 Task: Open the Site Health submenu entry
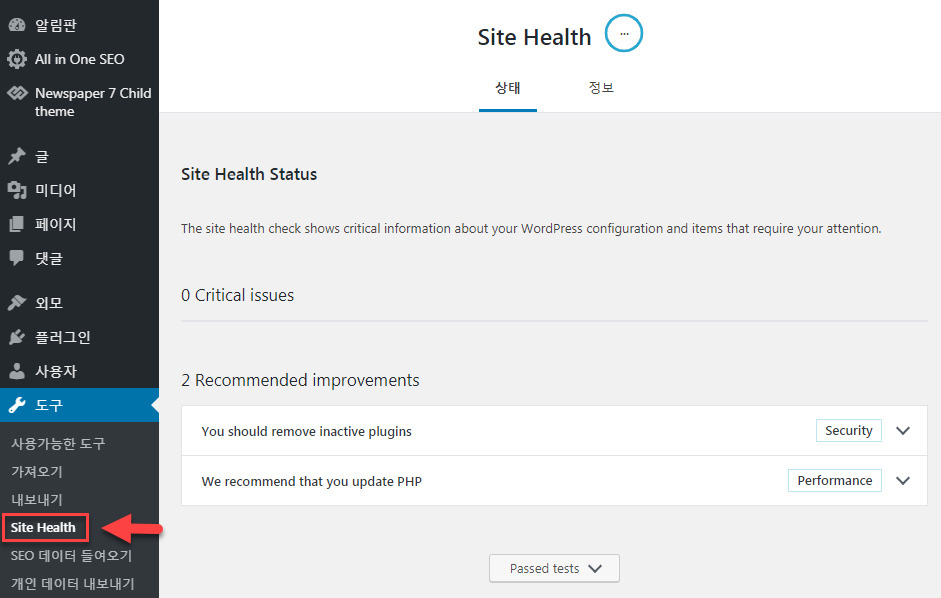pos(45,527)
